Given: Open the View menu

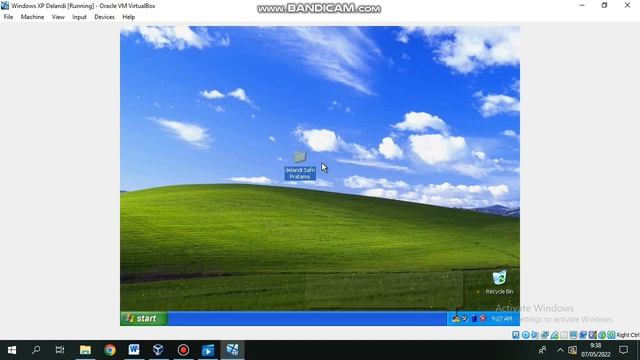Looking at the screenshot, I should 58,17.
